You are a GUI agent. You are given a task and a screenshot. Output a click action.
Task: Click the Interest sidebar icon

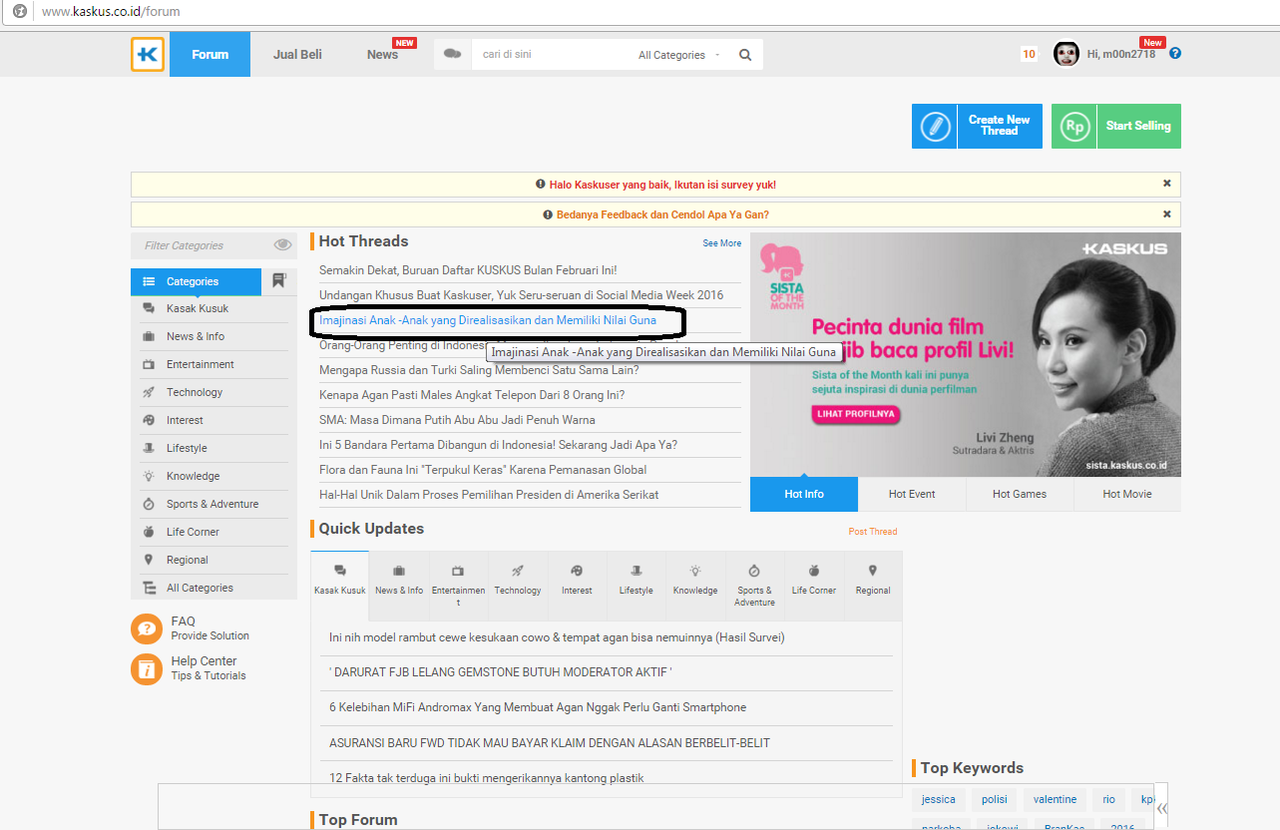[x=149, y=421]
